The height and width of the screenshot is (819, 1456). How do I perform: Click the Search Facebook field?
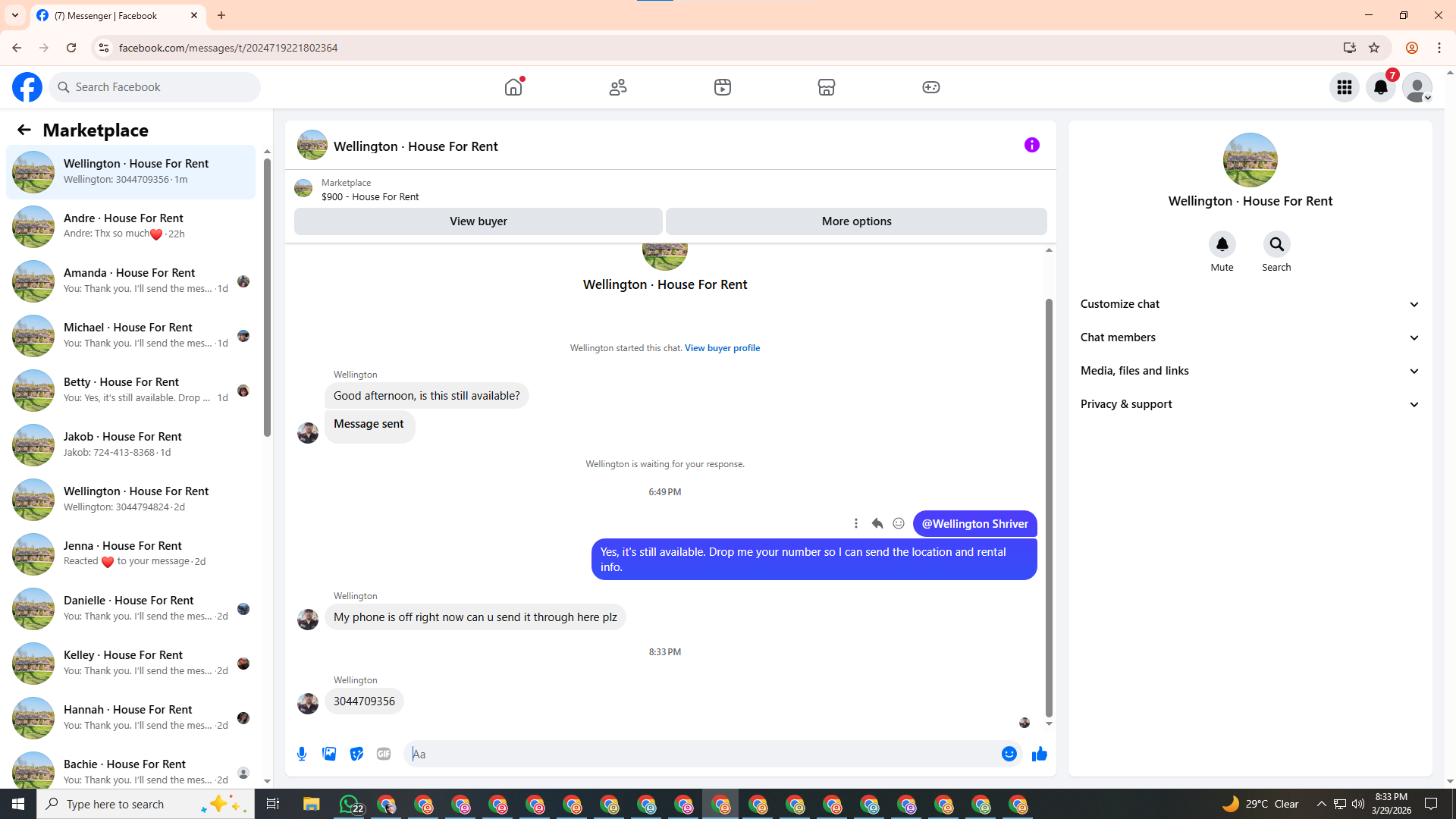(x=155, y=87)
